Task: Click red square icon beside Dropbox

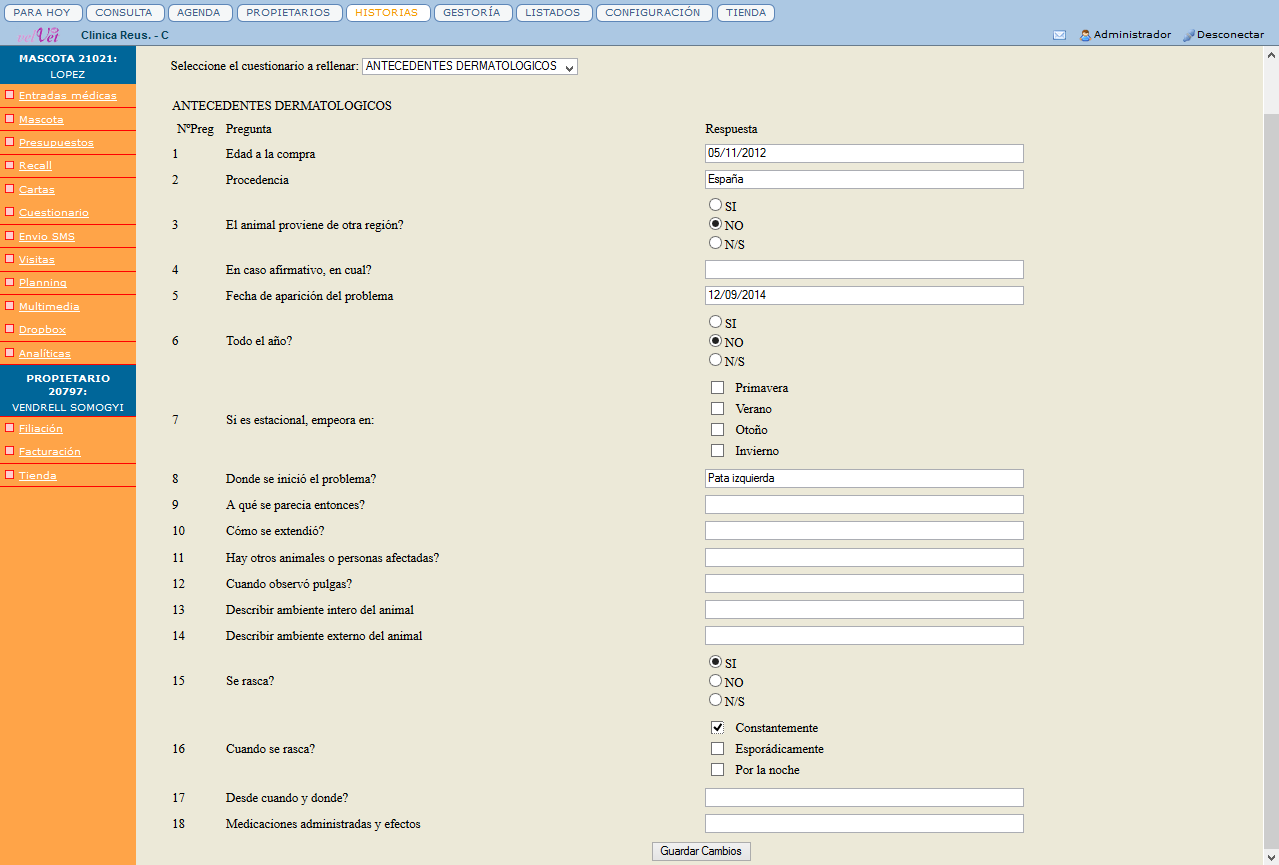Action: pyautogui.click(x=9, y=329)
